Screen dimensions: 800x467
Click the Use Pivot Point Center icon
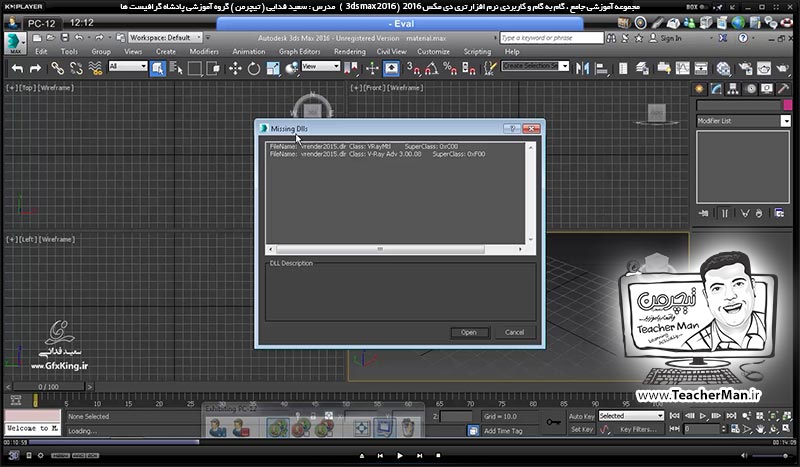[x=352, y=68]
